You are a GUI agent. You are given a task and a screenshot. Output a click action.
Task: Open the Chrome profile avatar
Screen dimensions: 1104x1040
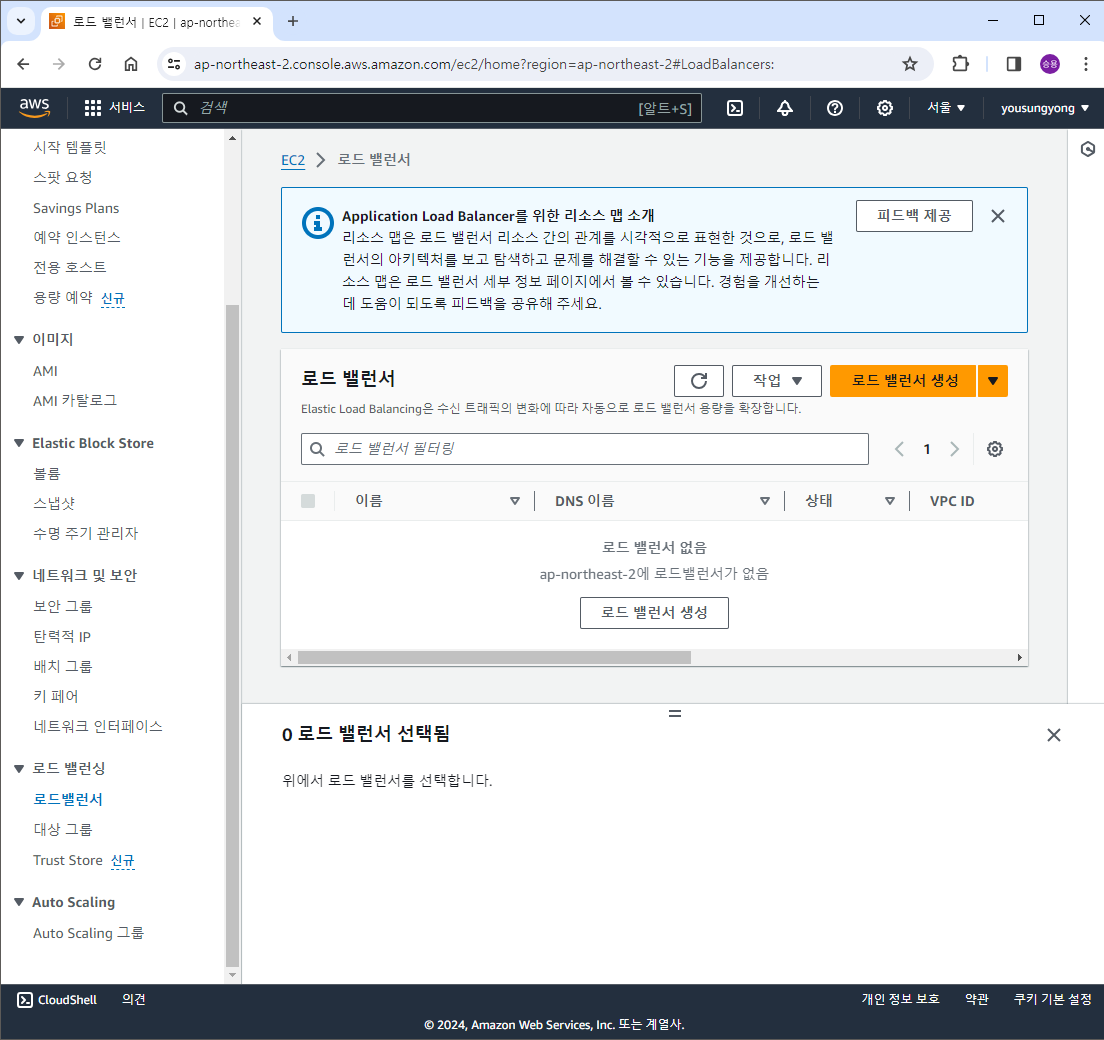coord(1050,64)
